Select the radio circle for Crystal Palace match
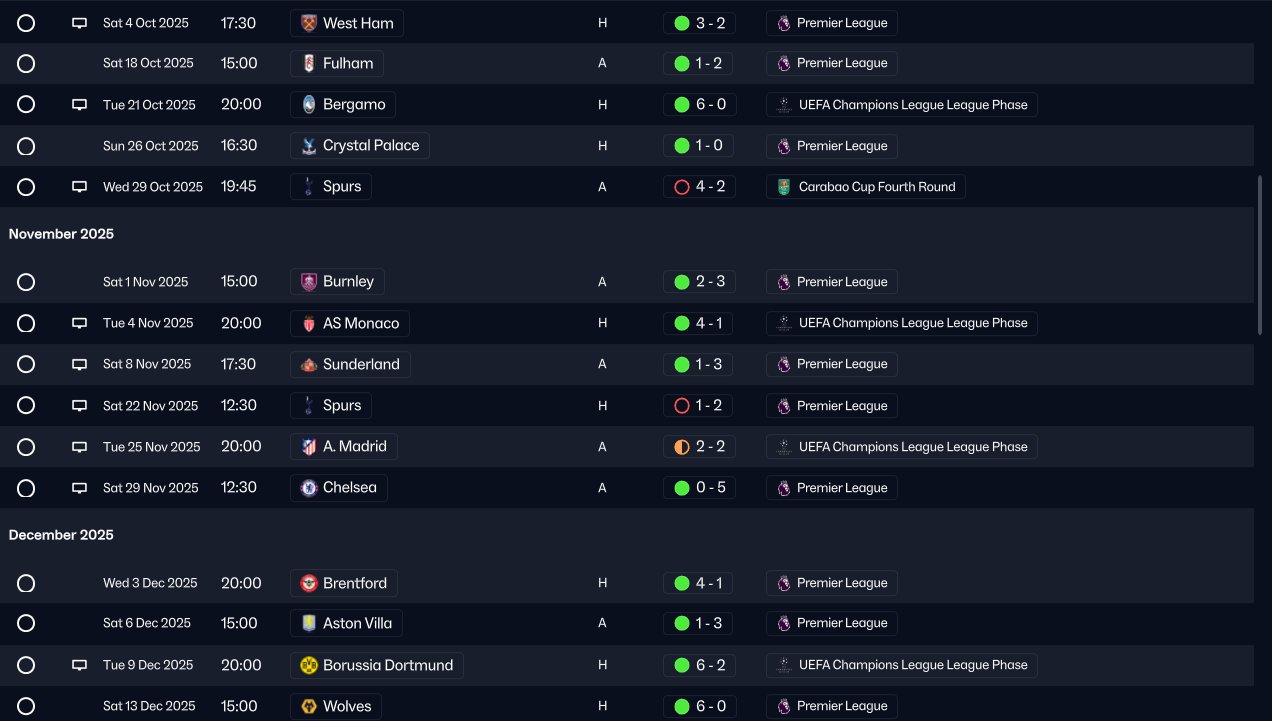Viewport: 1272px width, 721px height. (26, 146)
